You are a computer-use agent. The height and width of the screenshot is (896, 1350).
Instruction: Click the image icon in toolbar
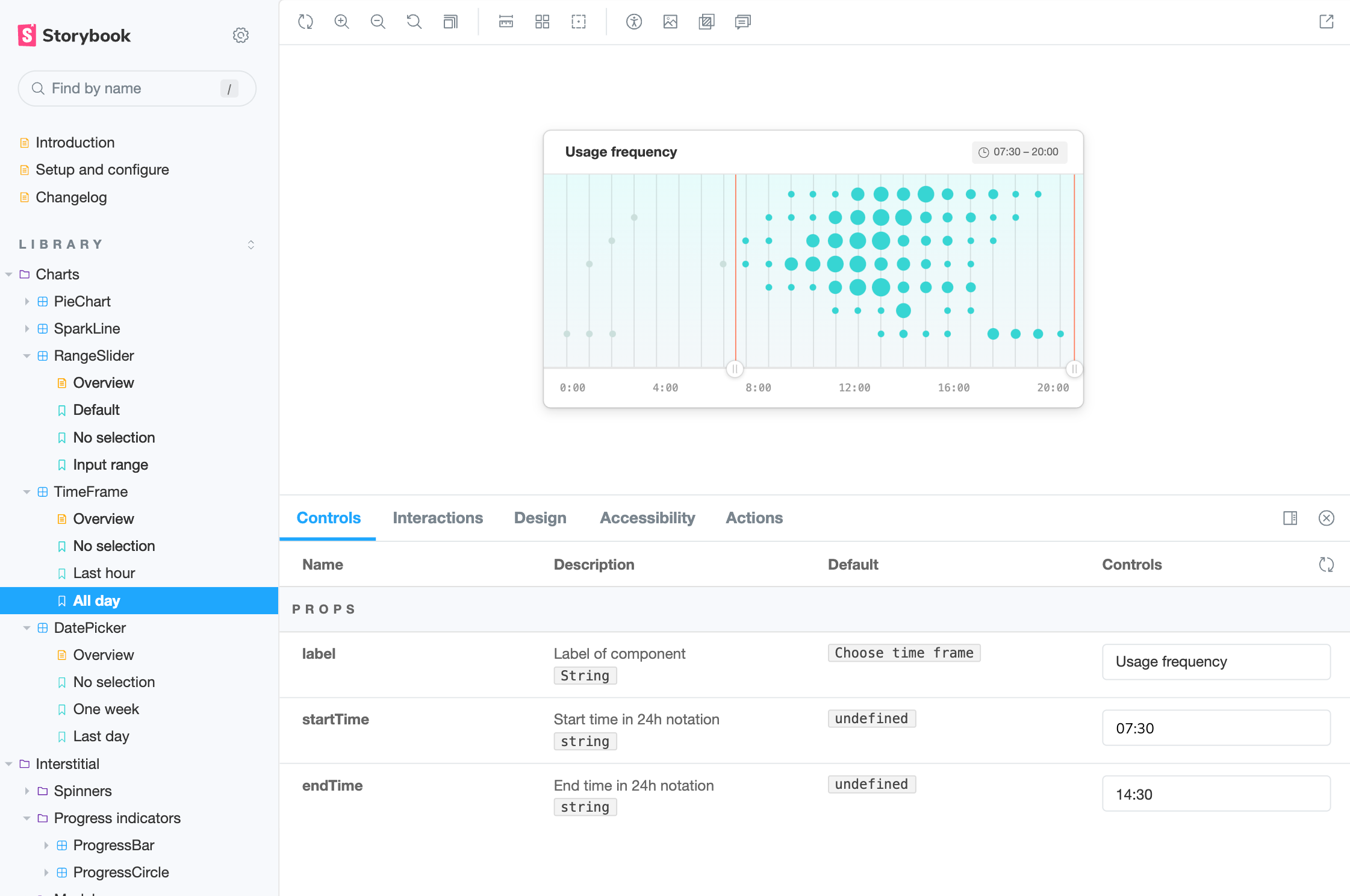(x=670, y=22)
